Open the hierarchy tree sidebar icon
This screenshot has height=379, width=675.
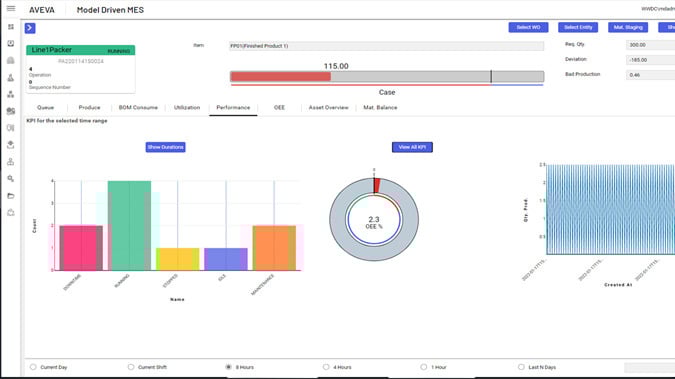pyautogui.click(x=11, y=94)
